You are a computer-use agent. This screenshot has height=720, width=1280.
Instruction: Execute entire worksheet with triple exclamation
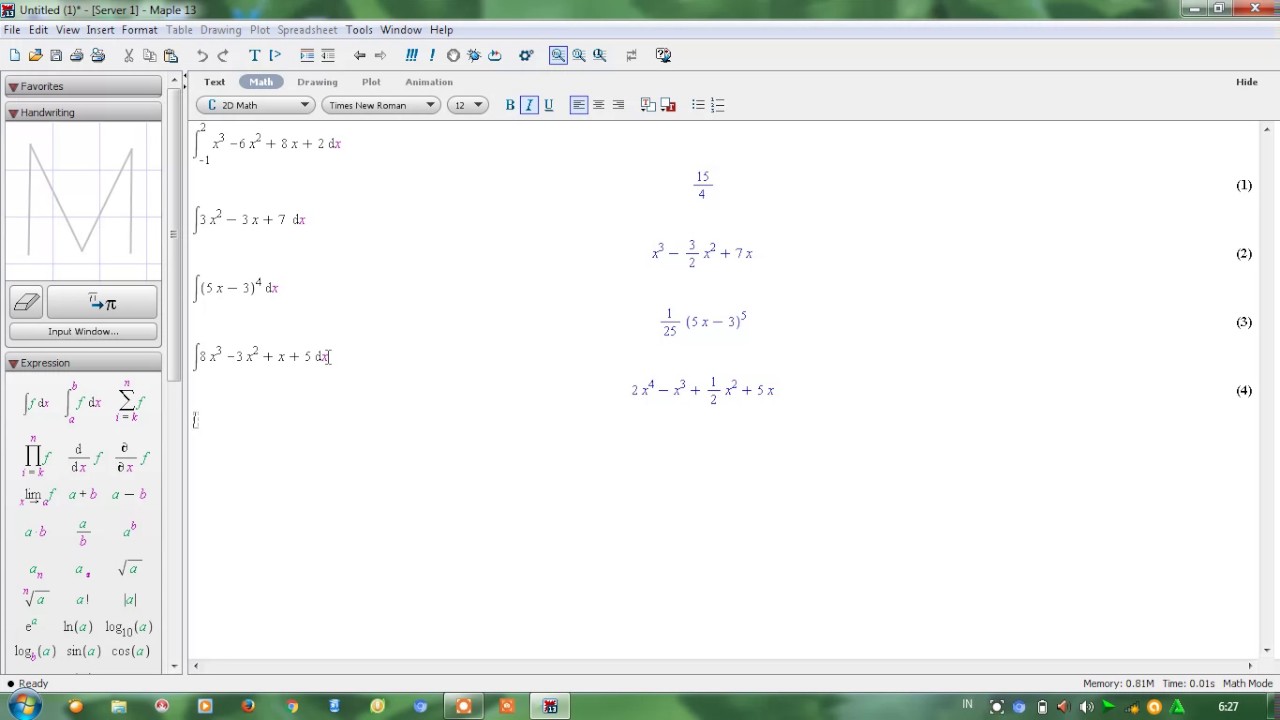[411, 55]
